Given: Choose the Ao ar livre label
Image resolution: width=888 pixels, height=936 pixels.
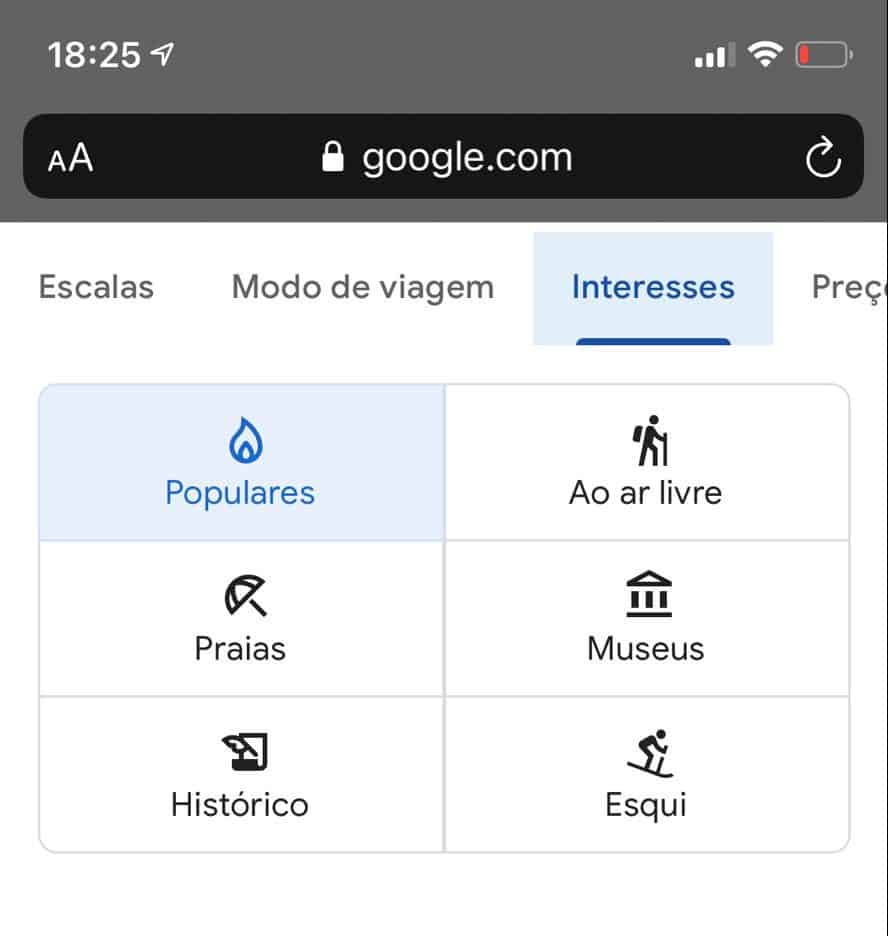Looking at the screenshot, I should 646,493.
